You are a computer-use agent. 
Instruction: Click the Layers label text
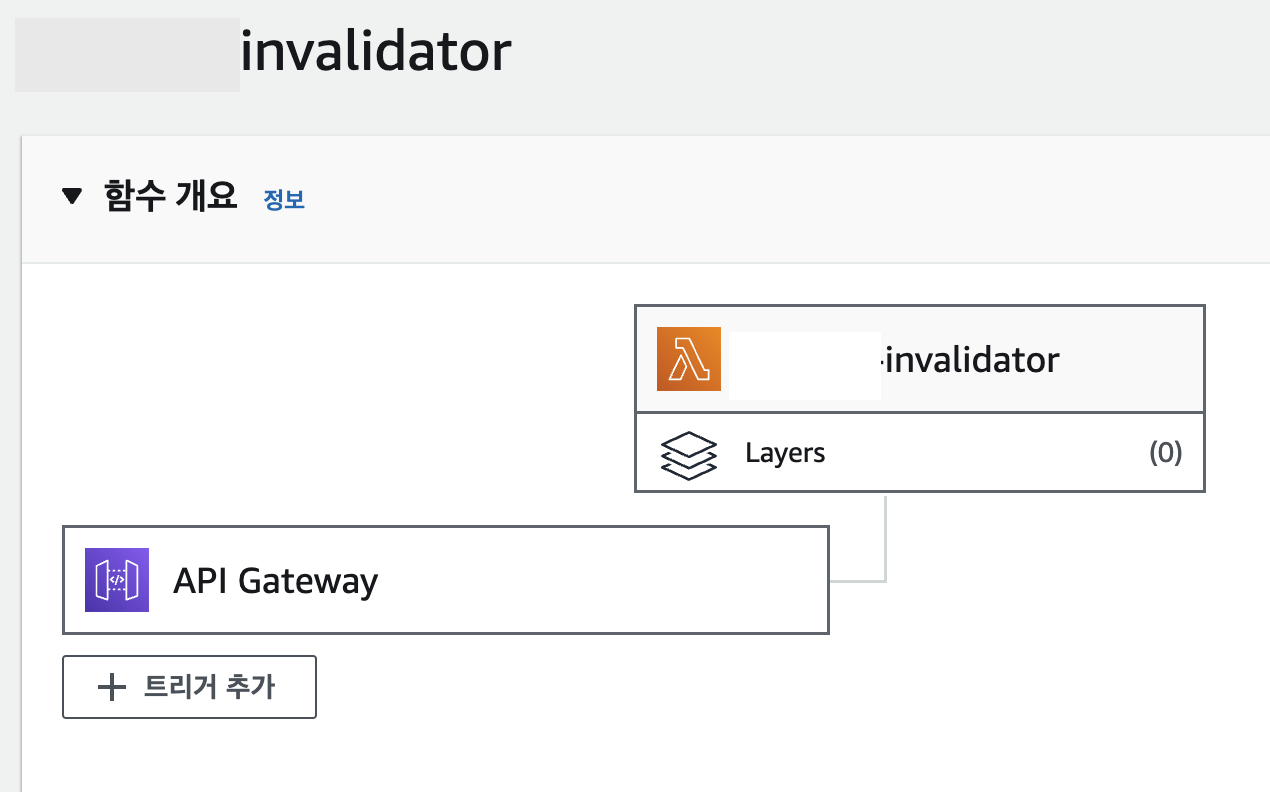pos(785,453)
